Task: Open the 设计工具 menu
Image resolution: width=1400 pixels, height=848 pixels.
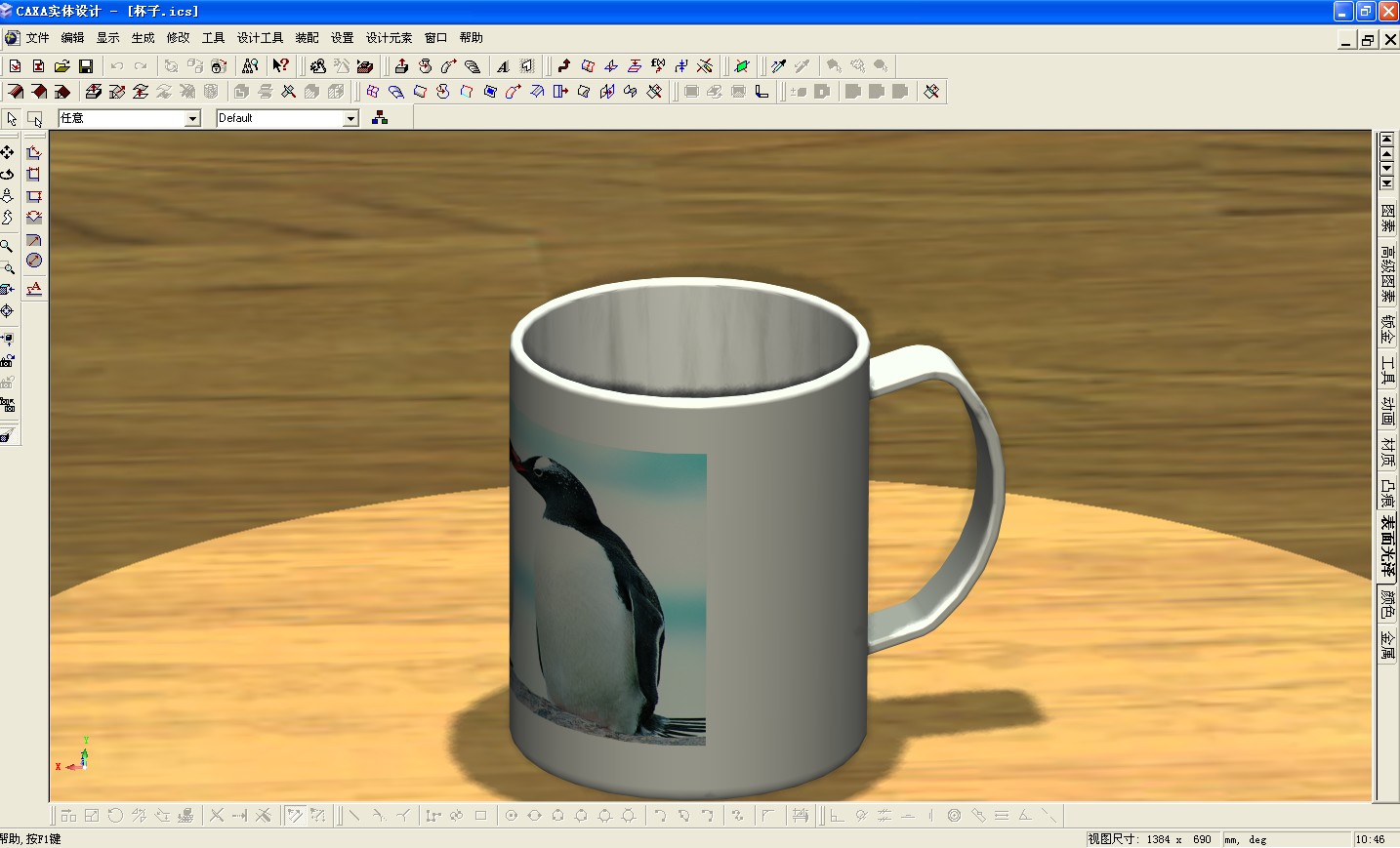Action: [260, 38]
